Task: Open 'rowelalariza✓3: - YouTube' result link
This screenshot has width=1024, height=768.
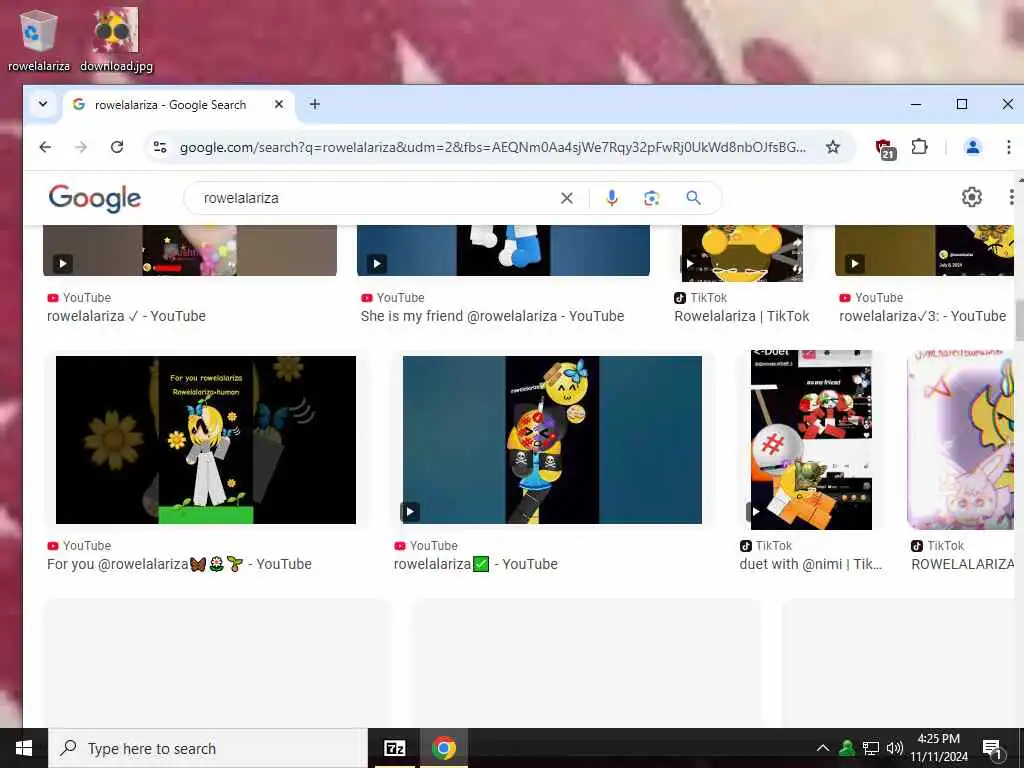Action: [x=922, y=316]
